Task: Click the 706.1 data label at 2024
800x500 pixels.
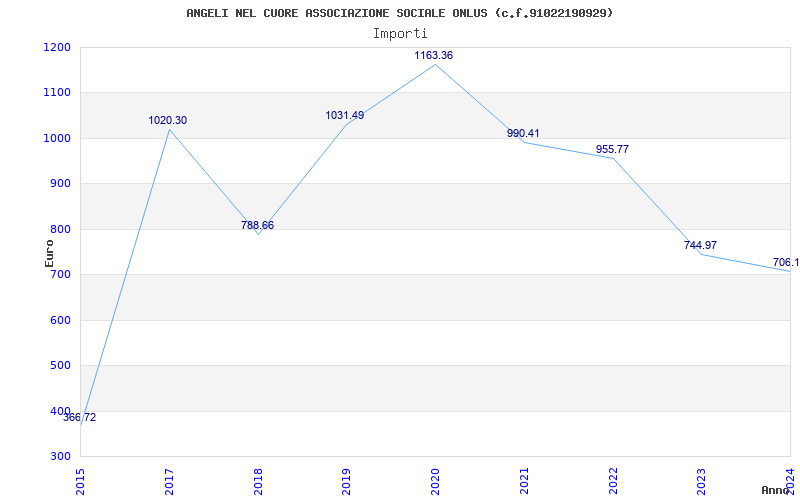Action: (x=785, y=263)
